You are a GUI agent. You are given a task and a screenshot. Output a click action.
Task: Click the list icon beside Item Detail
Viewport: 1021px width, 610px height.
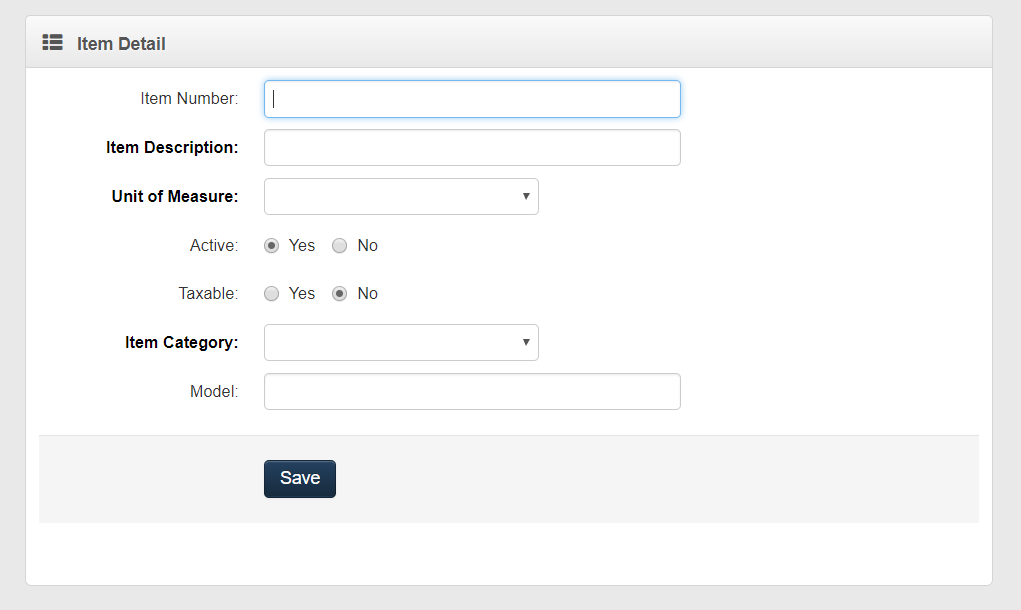click(x=52, y=43)
